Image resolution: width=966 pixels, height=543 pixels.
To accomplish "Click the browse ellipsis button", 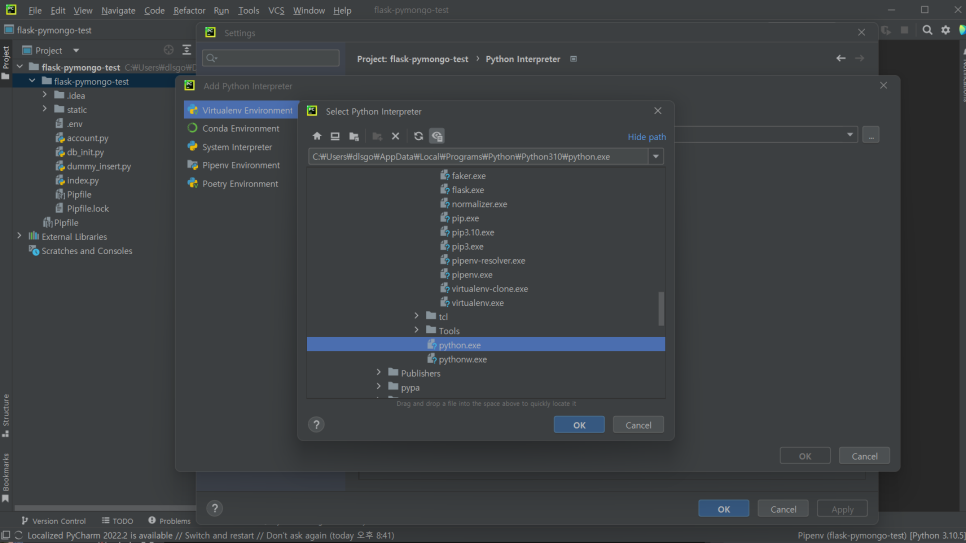I will (871, 135).
